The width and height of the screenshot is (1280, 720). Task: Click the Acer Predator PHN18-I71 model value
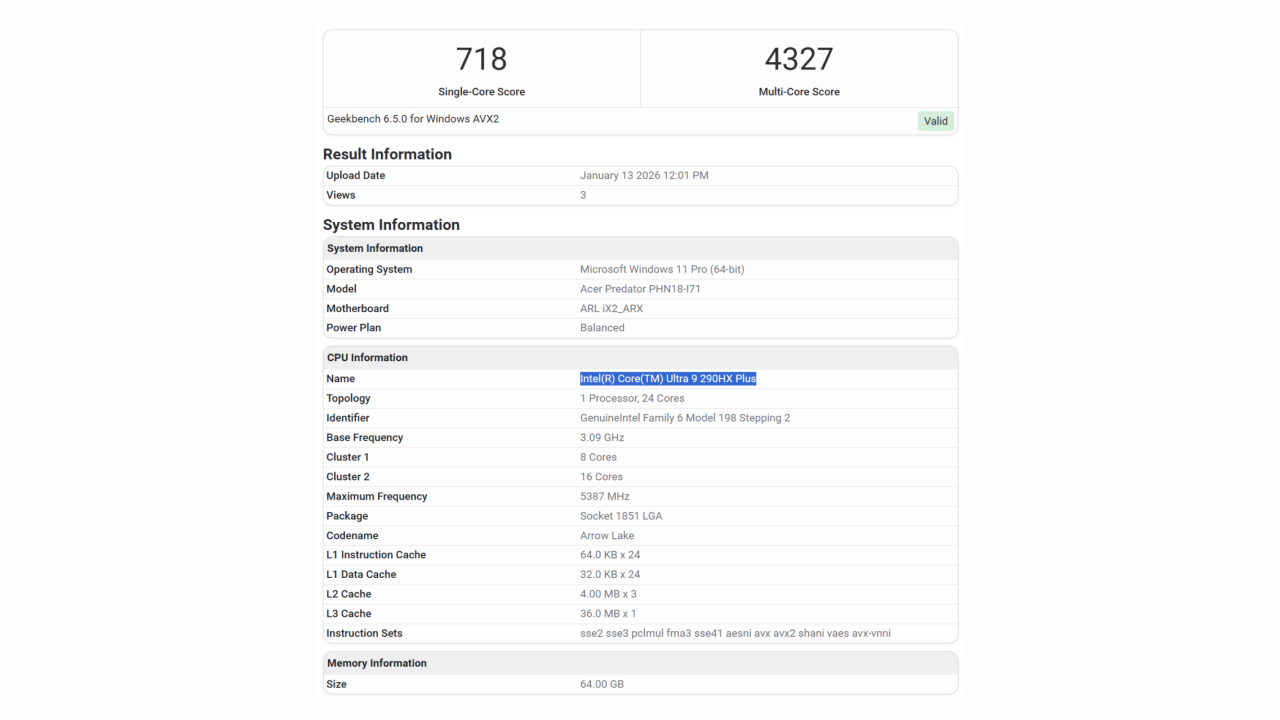(x=640, y=289)
